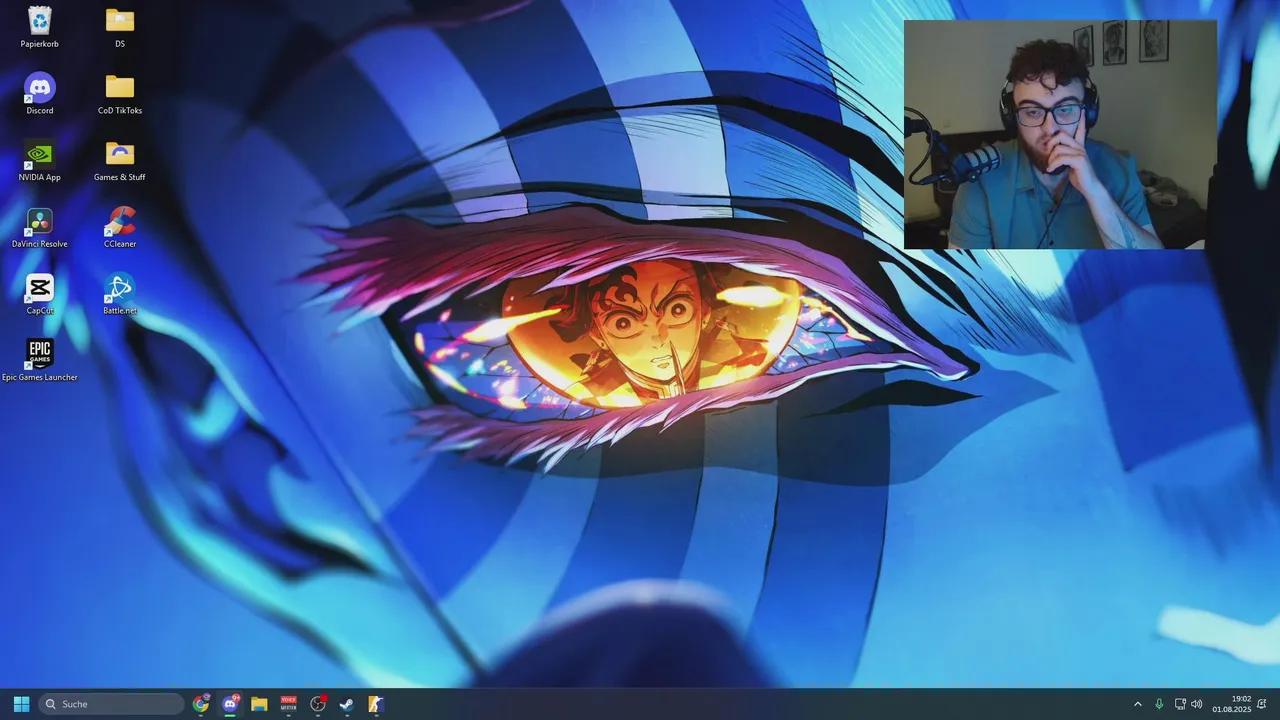Select the CapCut desktop shortcut

point(40,295)
